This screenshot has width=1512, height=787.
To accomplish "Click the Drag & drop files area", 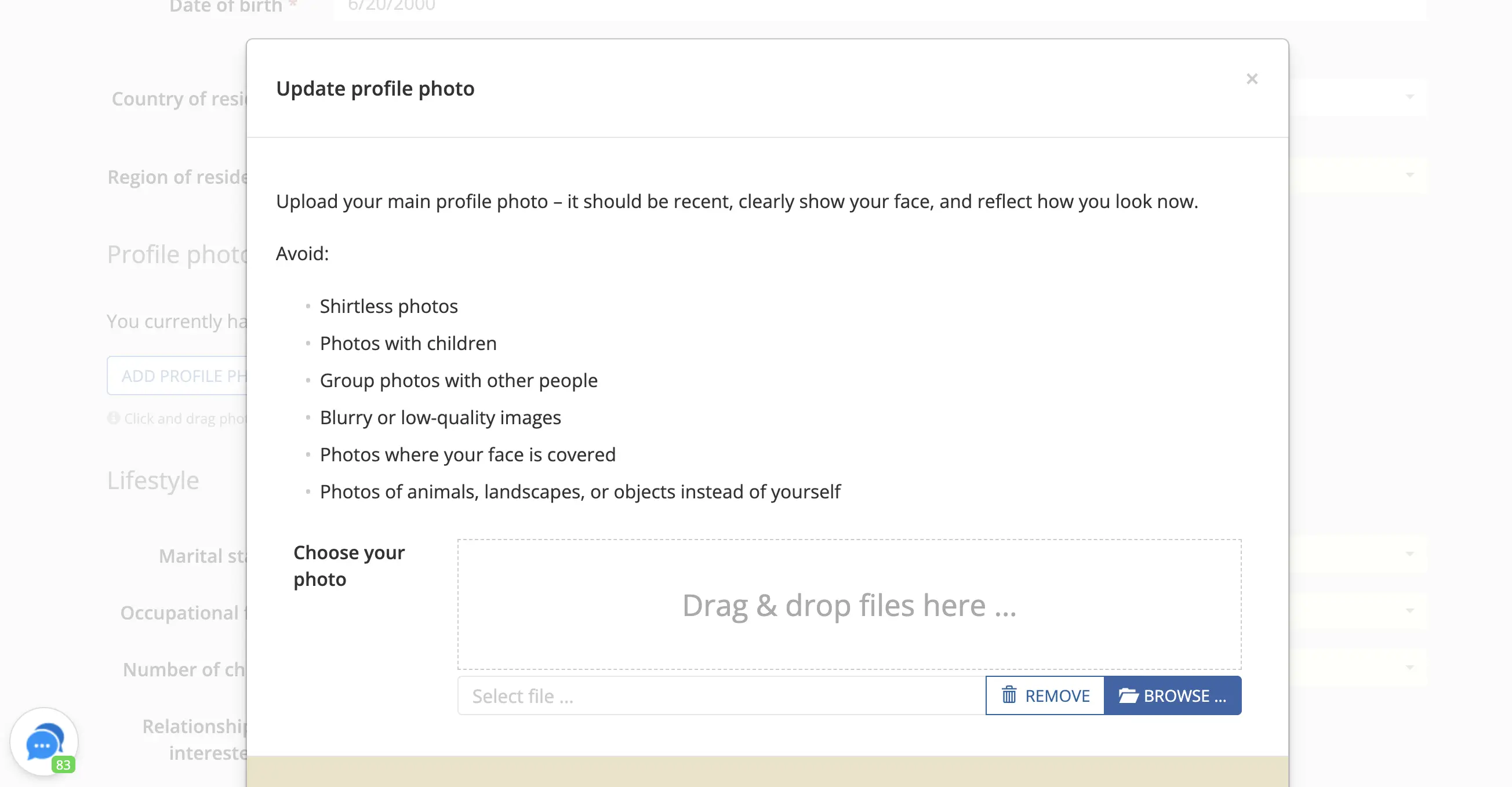I will (849, 604).
